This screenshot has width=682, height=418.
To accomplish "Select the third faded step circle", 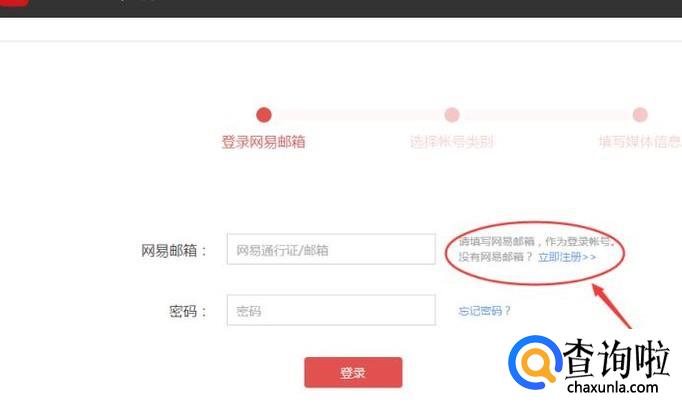I will tap(640, 115).
